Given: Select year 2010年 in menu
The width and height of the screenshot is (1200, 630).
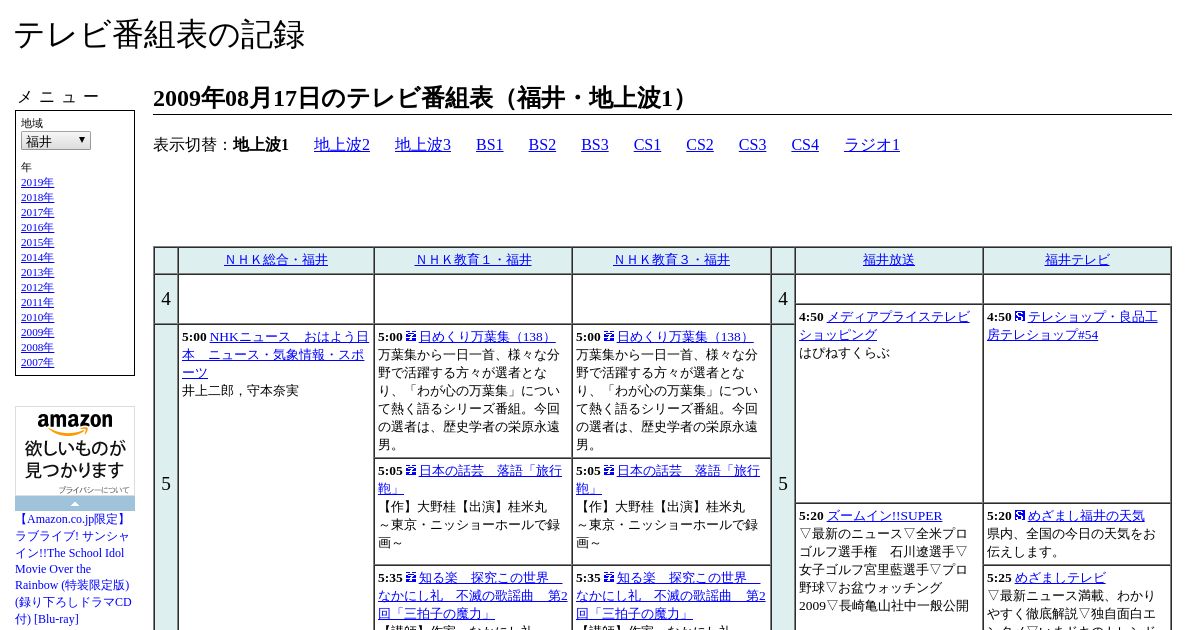Looking at the screenshot, I should 37,318.
